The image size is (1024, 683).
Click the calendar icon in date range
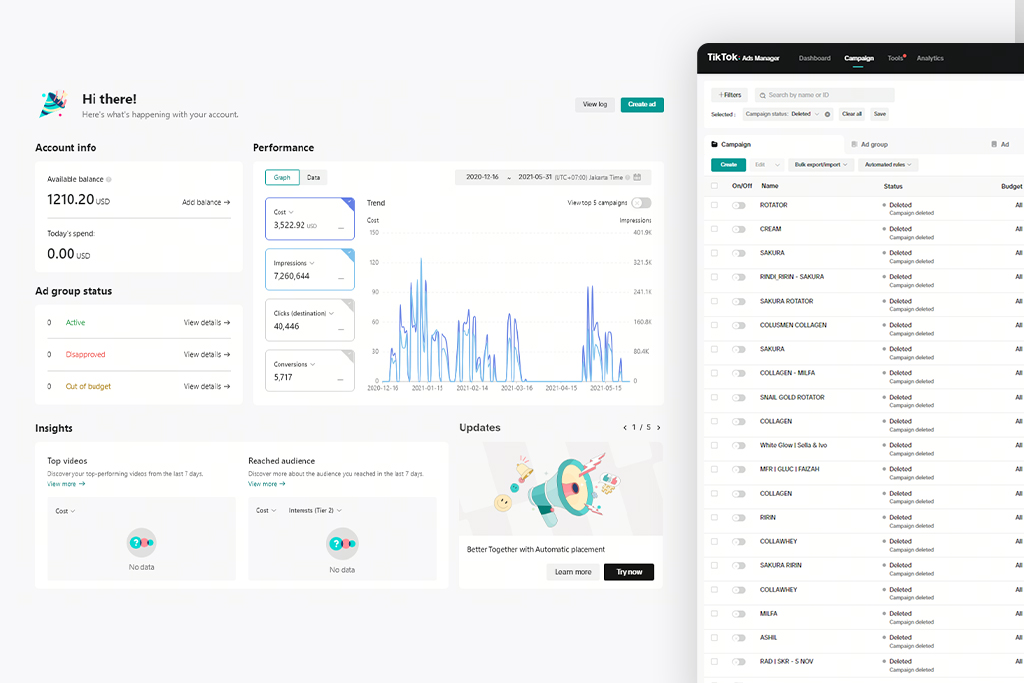tap(638, 177)
